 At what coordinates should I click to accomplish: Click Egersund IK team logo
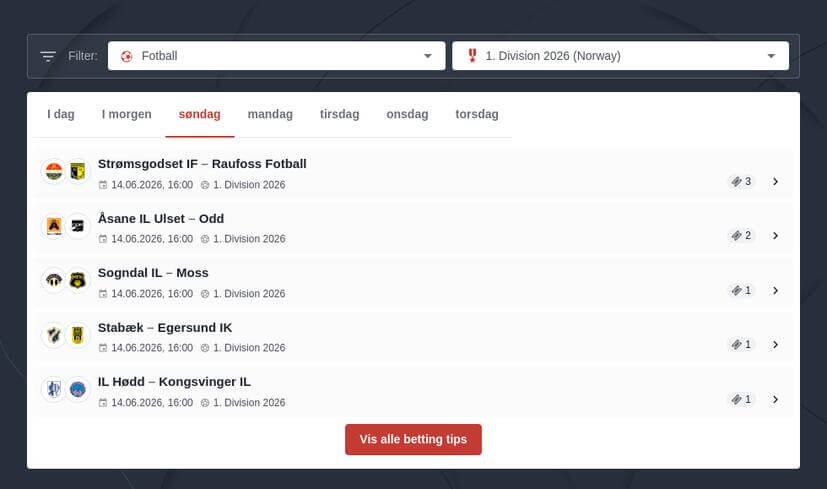click(78, 335)
